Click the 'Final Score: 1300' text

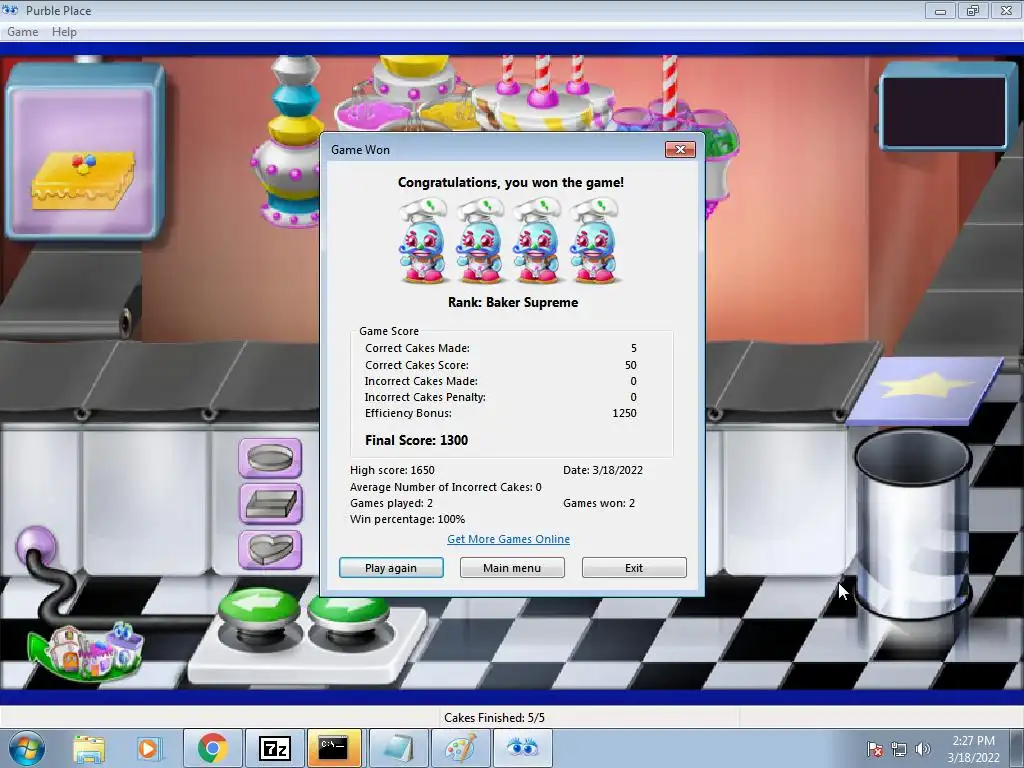[x=416, y=440]
